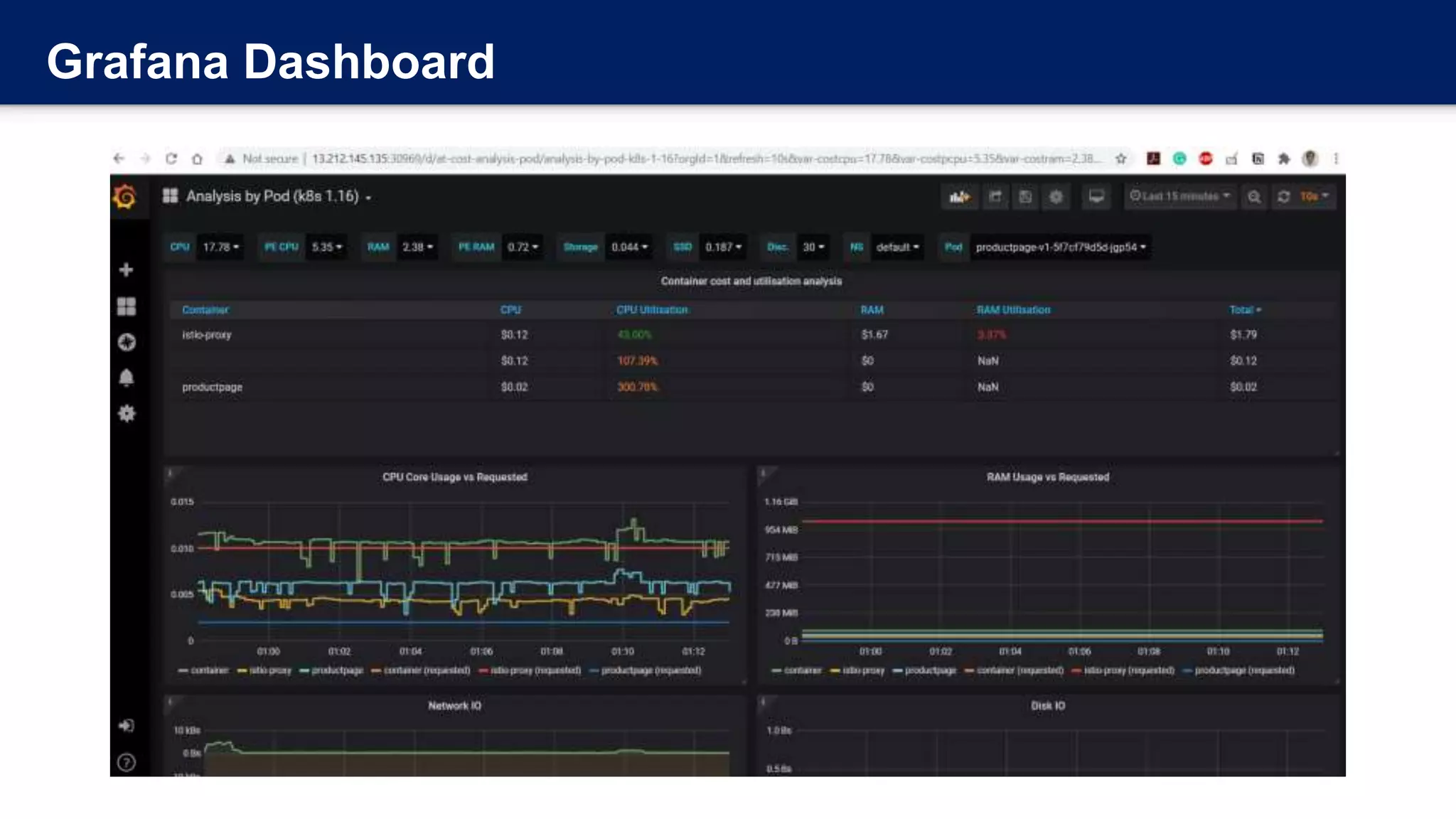Click the browser back arrow
Image resolution: width=1456 pixels, height=819 pixels.
point(119,159)
